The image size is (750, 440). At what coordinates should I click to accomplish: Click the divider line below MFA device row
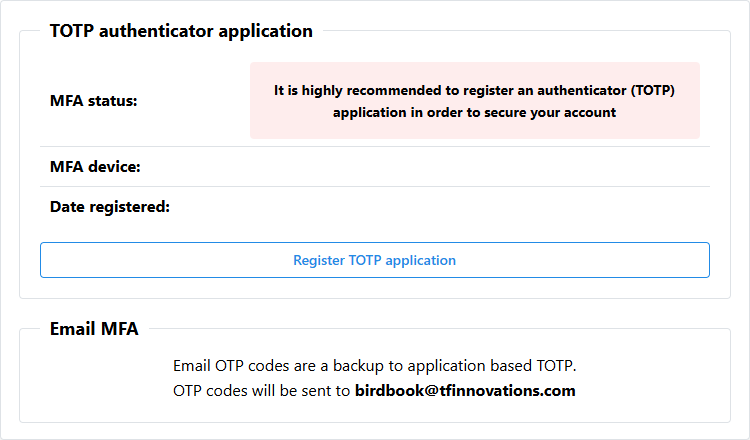[375, 187]
